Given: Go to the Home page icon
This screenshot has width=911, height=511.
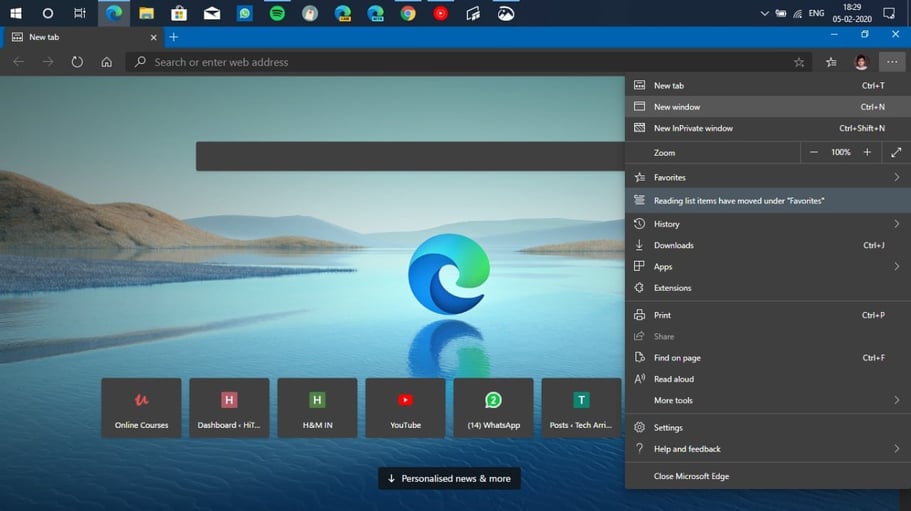Looking at the screenshot, I should click(106, 62).
